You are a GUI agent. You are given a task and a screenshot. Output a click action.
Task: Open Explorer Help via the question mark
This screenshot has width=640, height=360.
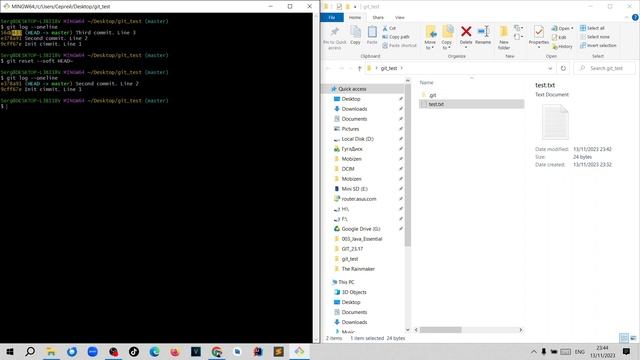635,18
